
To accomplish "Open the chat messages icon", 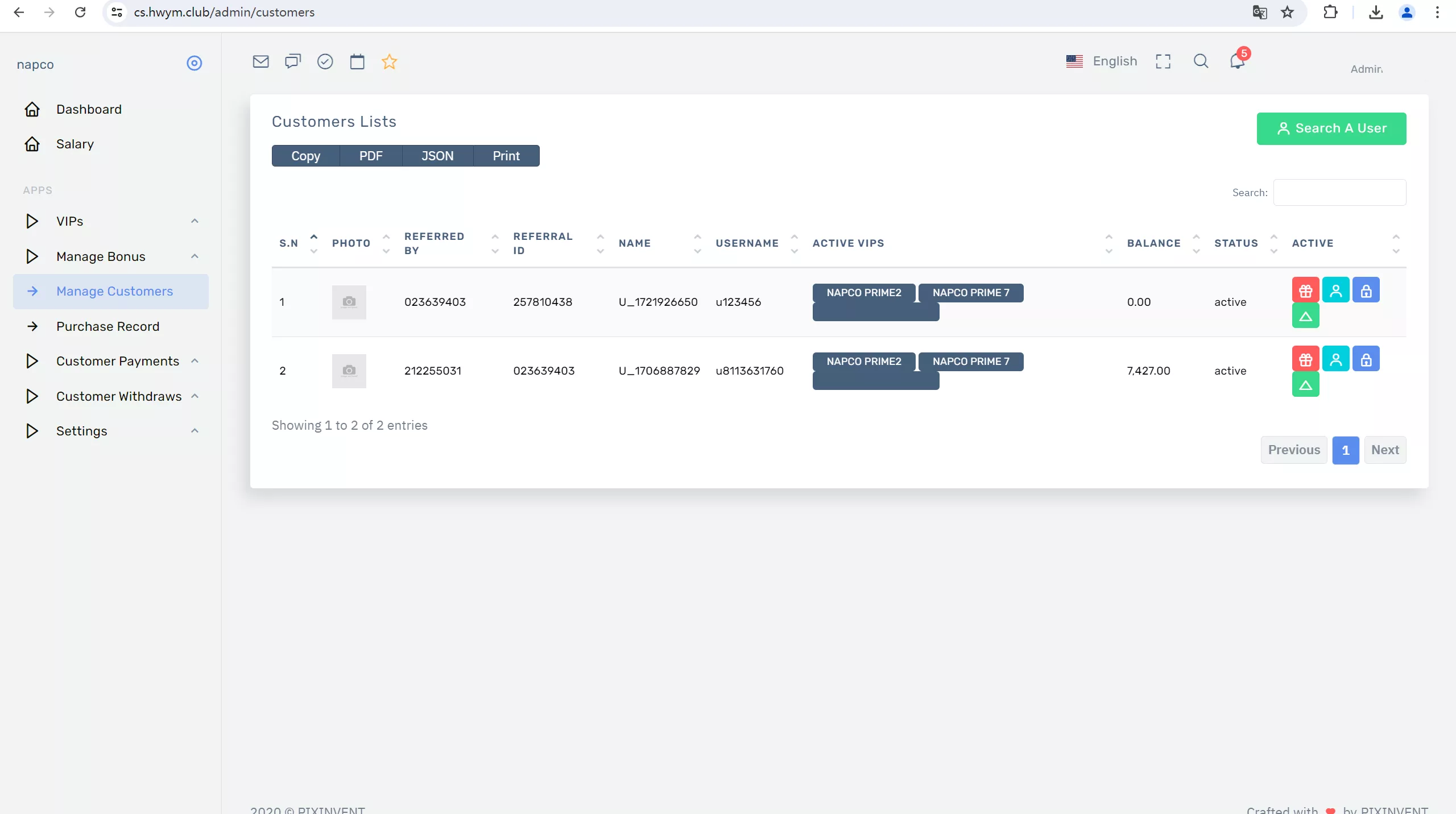I will coord(292,61).
